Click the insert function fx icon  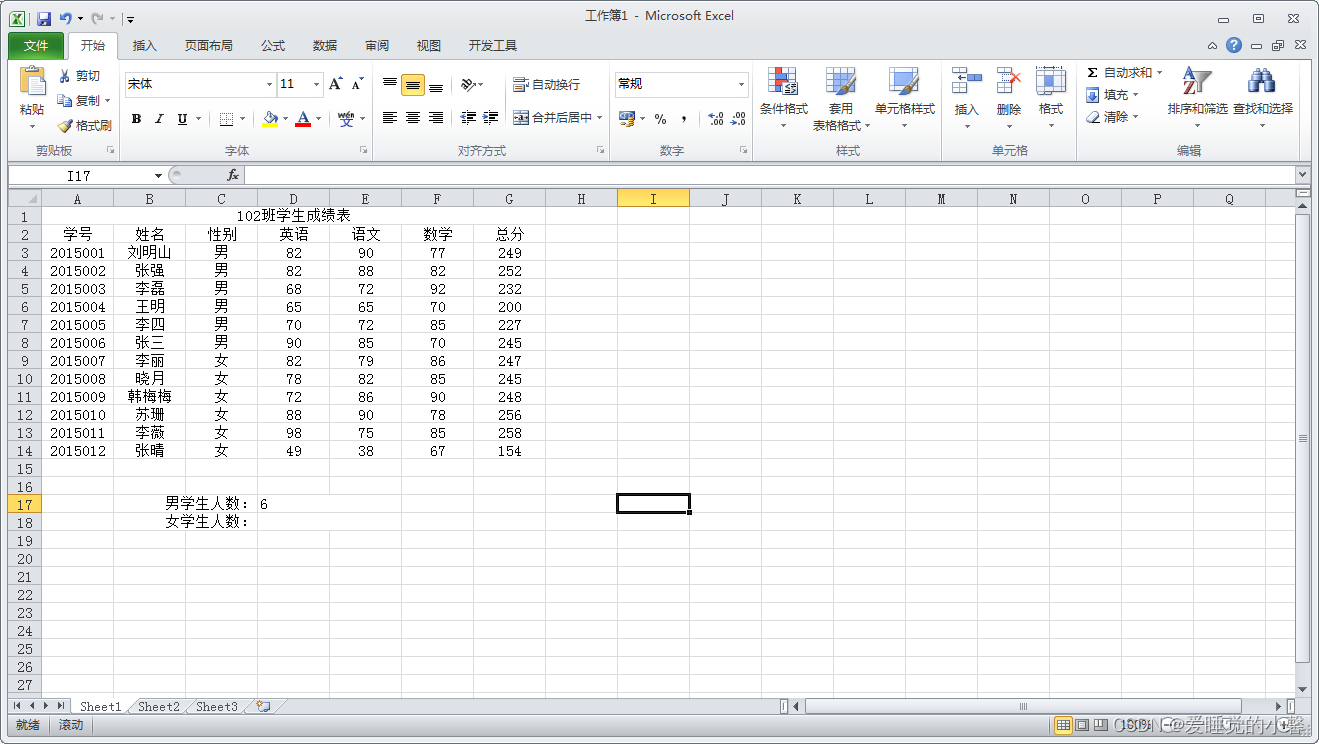click(232, 176)
